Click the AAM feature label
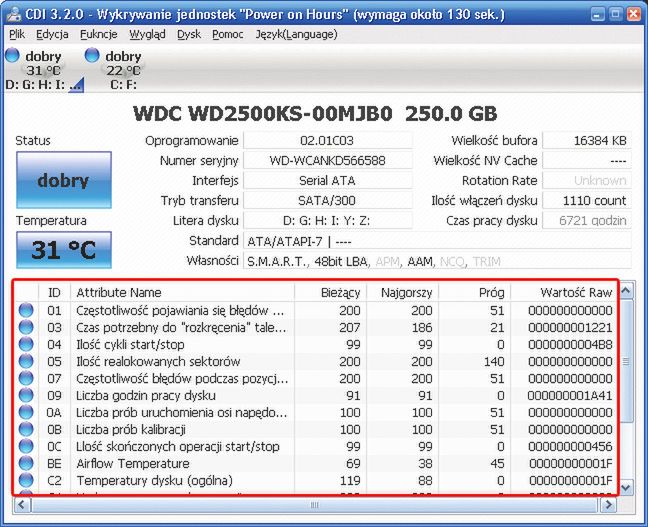This screenshot has width=648, height=527. pyautogui.click(x=420, y=261)
